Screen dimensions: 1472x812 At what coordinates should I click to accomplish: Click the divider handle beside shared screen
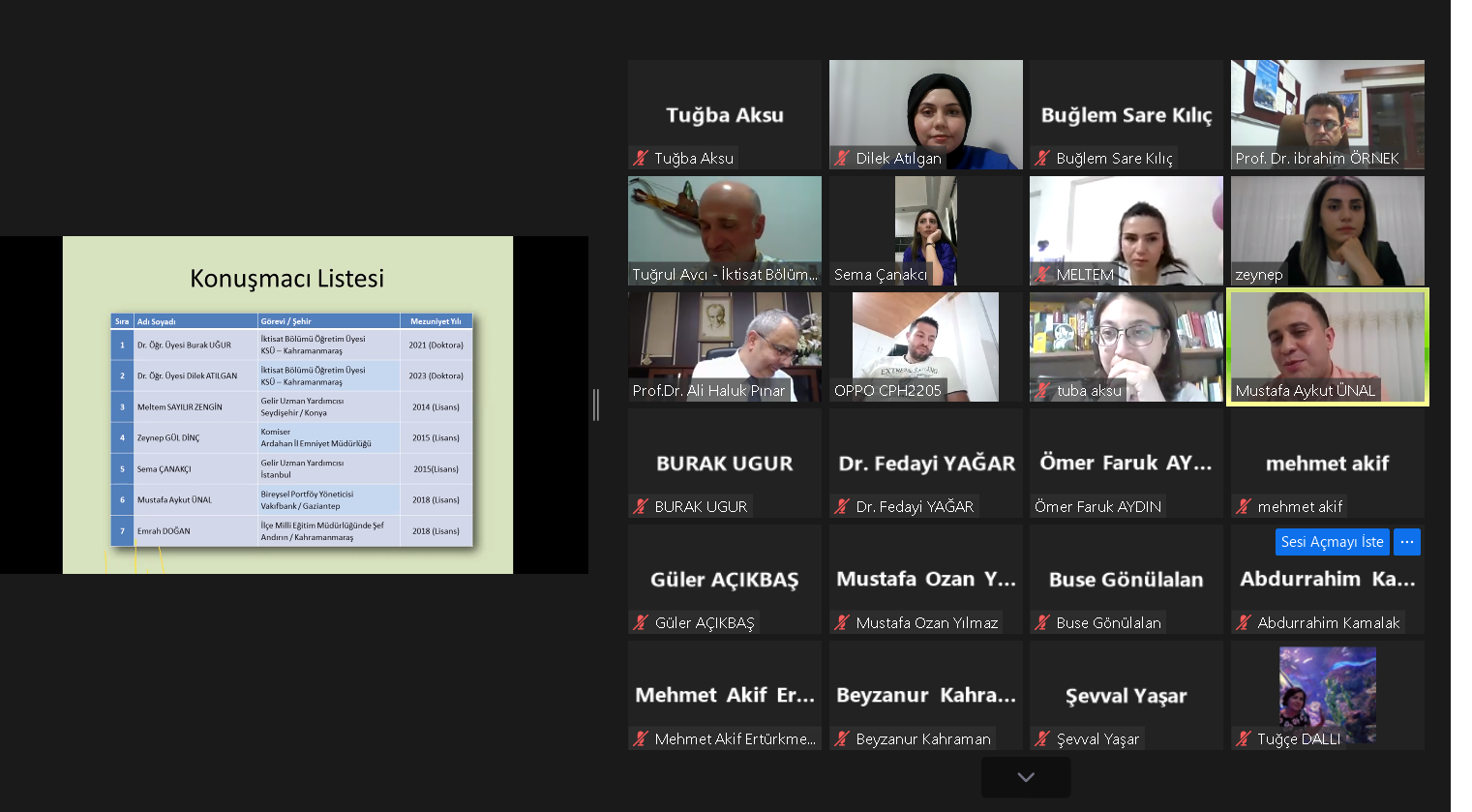[596, 405]
